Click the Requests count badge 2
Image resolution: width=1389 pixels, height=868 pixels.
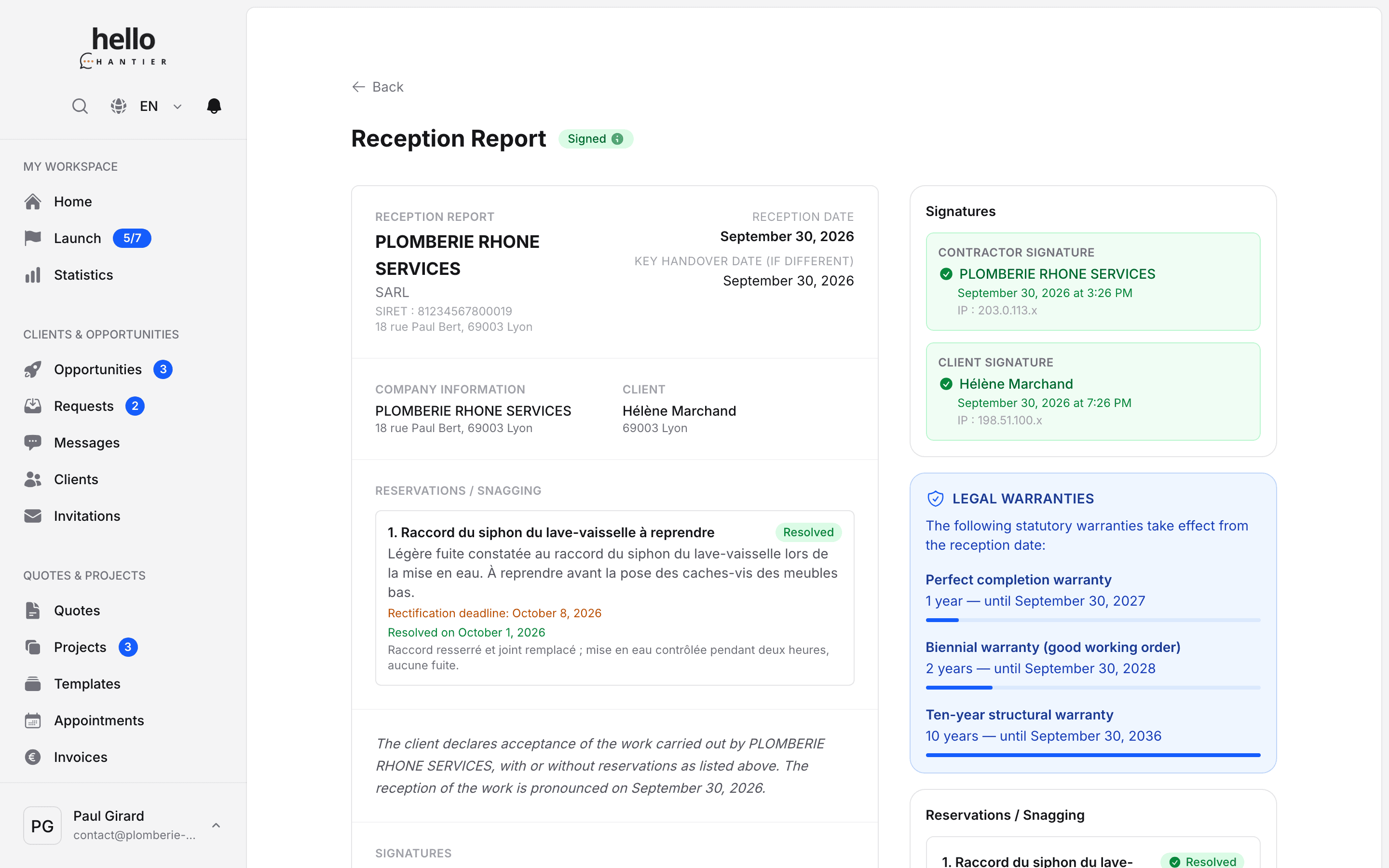click(x=135, y=406)
